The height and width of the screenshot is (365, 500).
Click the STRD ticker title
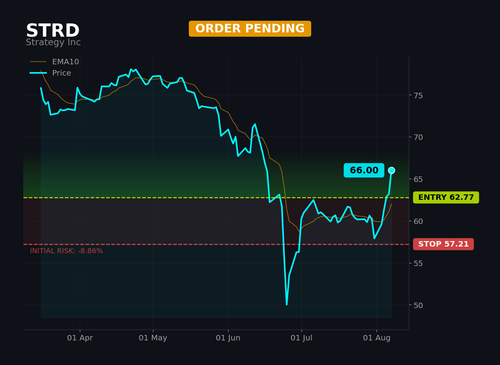[x=53, y=31]
